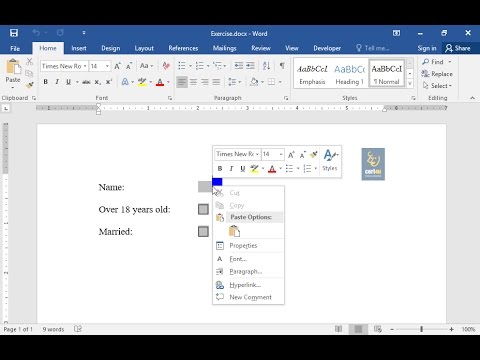
Task: Check the Over 18 years old checkbox
Action: pos(203,209)
